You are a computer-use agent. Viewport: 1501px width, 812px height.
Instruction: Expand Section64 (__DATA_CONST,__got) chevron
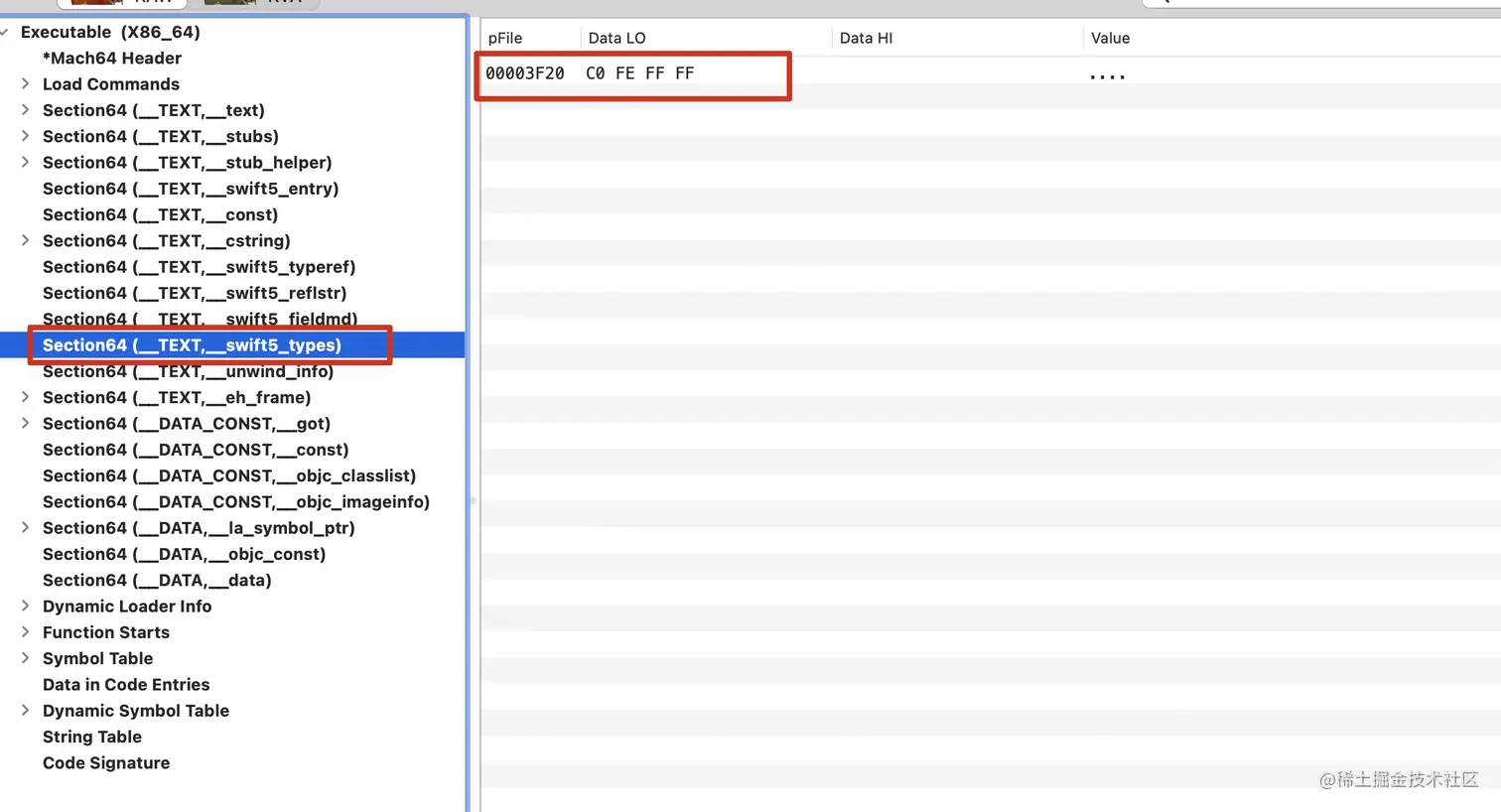[25, 423]
